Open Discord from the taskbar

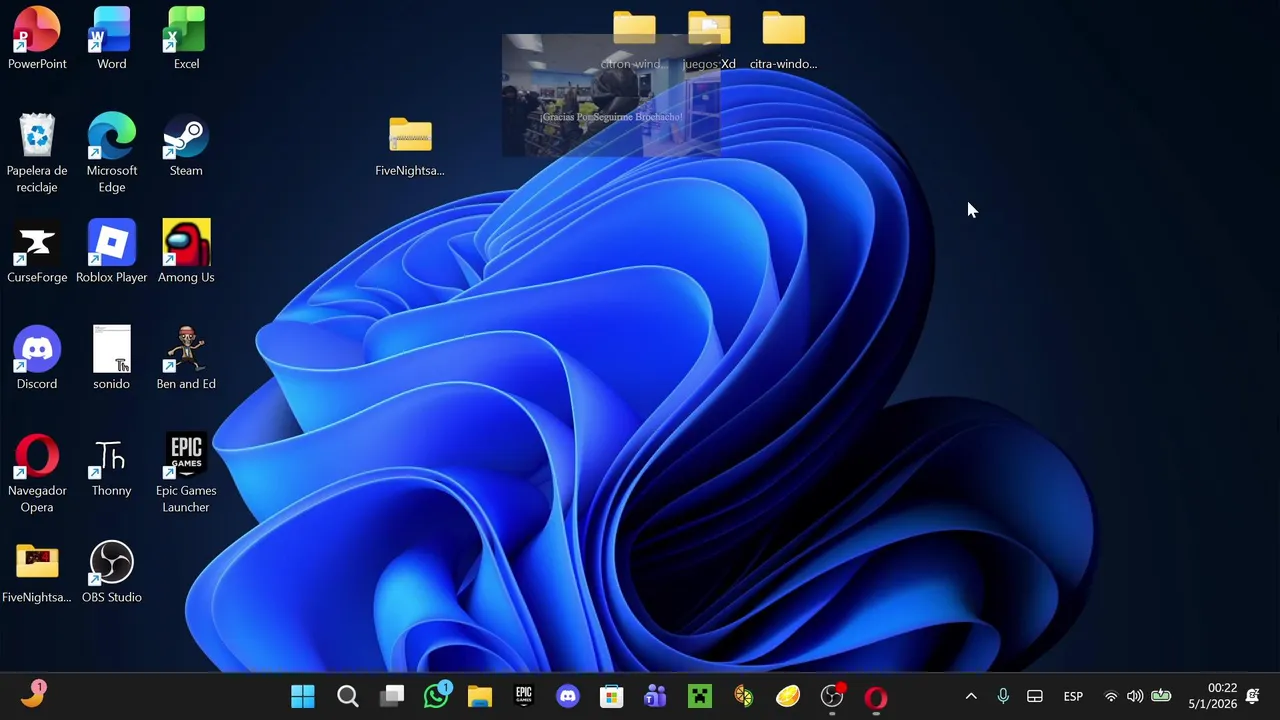[x=568, y=696]
